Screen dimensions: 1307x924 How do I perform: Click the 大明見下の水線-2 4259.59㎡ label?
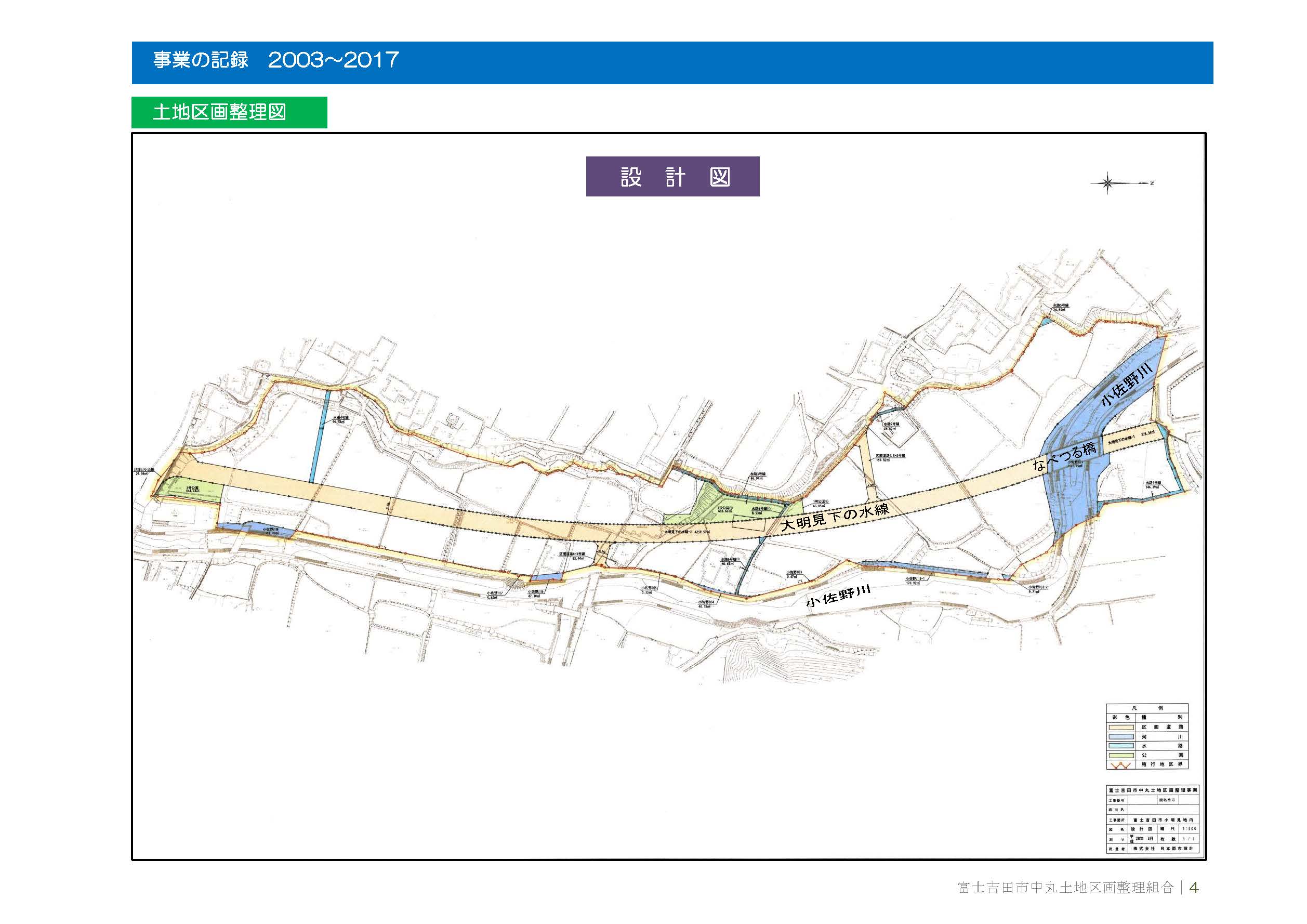coord(687,532)
